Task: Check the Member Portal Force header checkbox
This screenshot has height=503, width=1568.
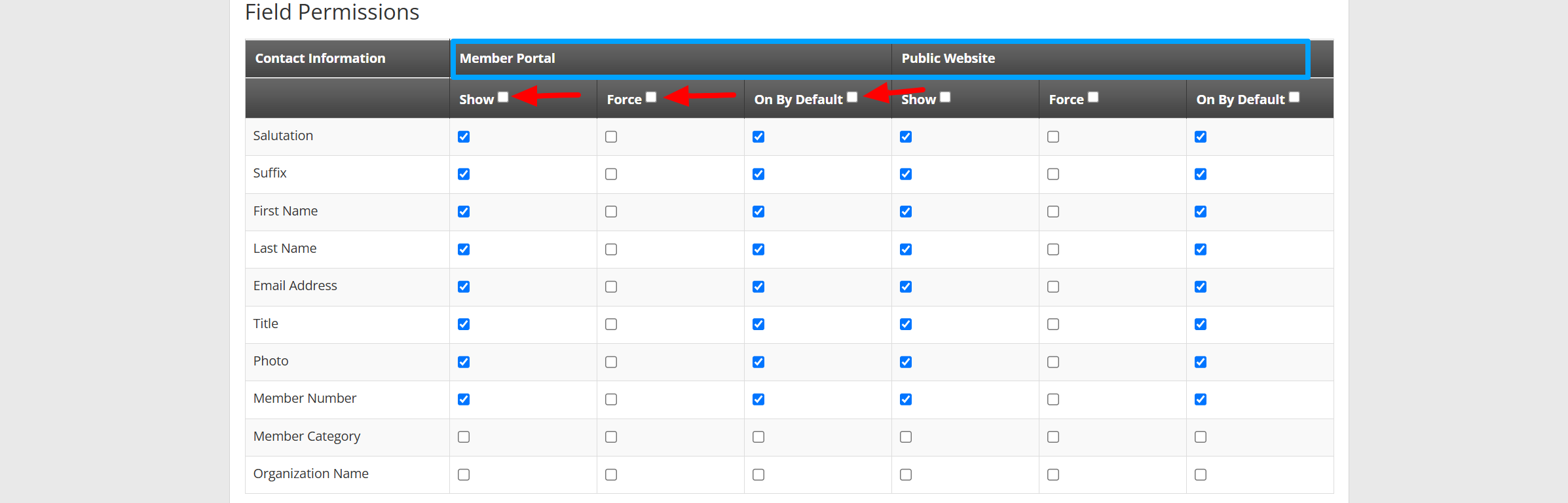Action: (651, 98)
